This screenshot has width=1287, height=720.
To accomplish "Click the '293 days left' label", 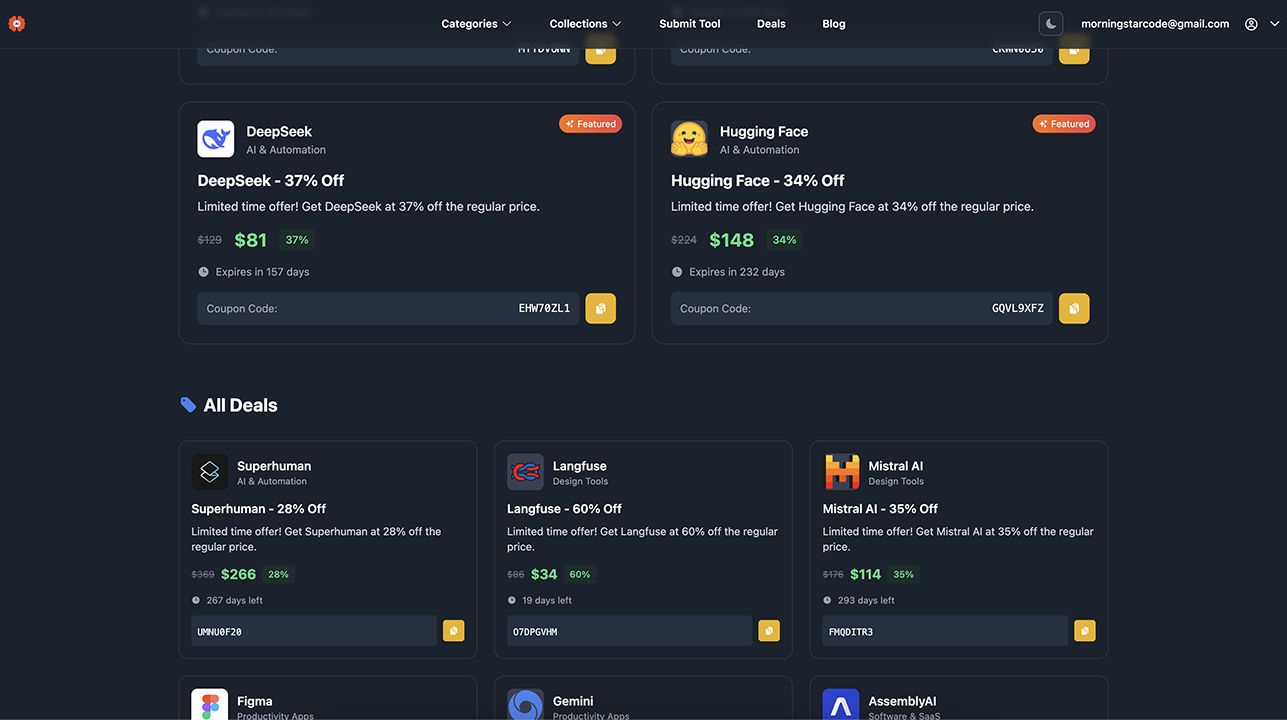I will 866,600.
